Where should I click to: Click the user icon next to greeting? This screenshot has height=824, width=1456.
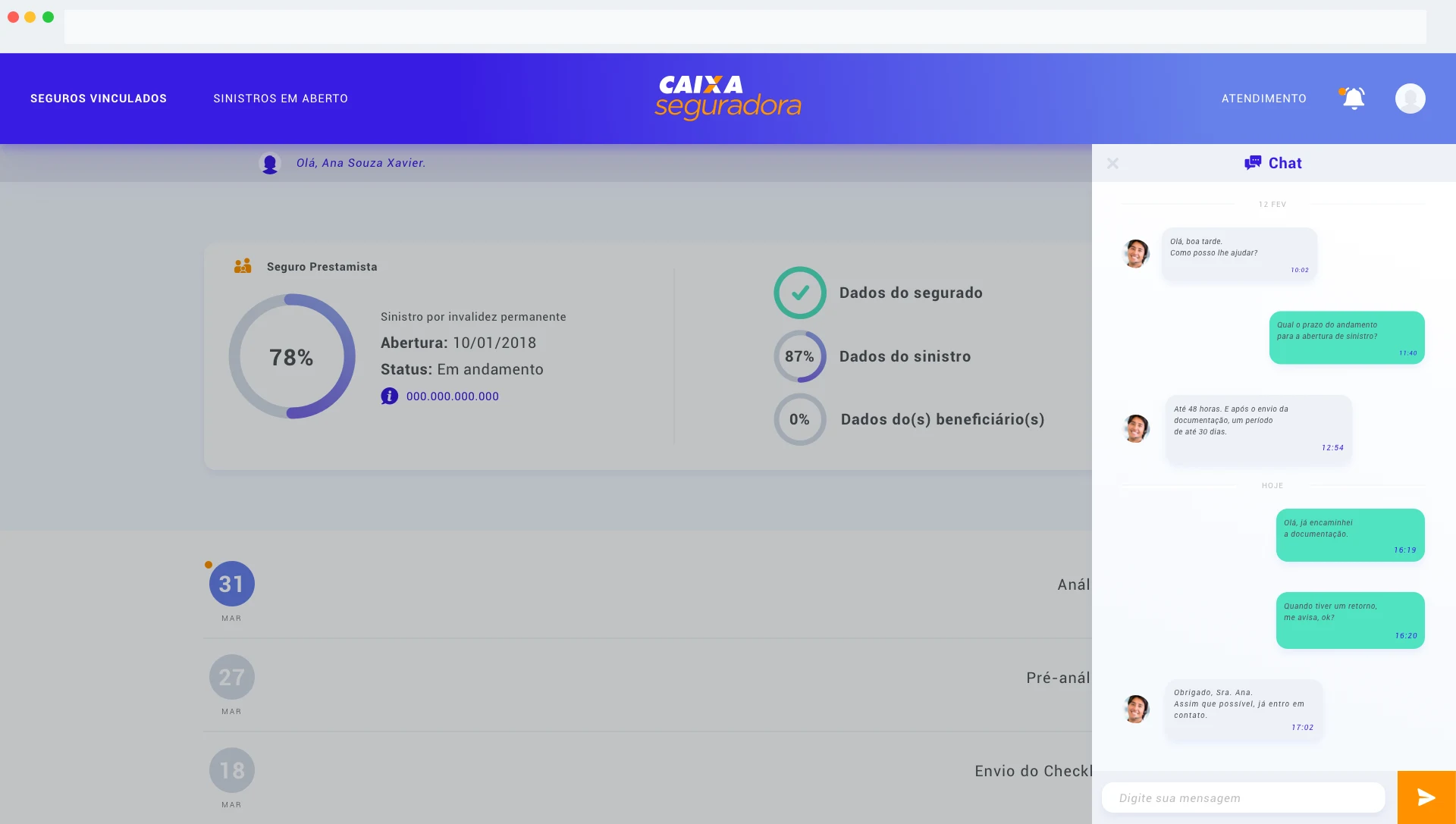pos(270,163)
